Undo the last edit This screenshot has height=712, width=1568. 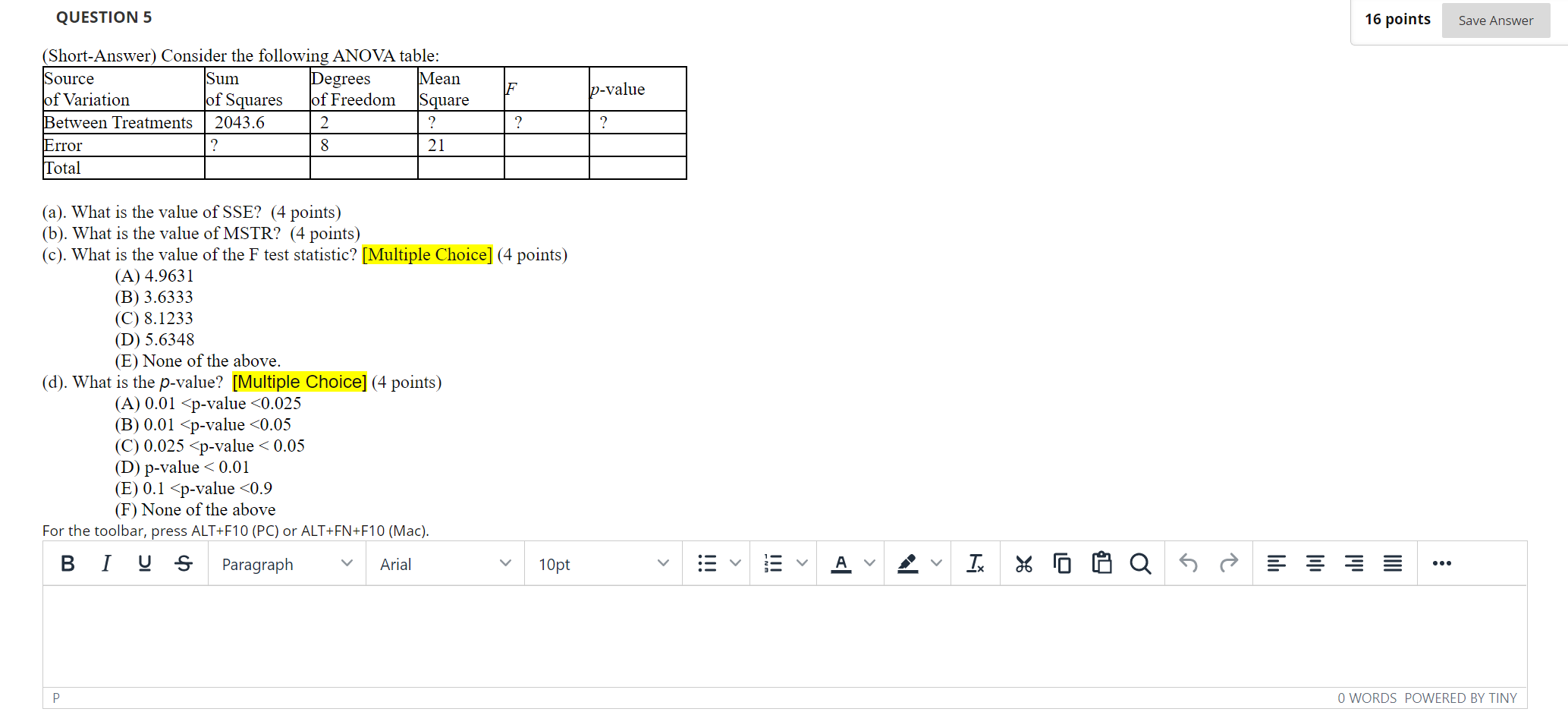pyautogui.click(x=1189, y=563)
